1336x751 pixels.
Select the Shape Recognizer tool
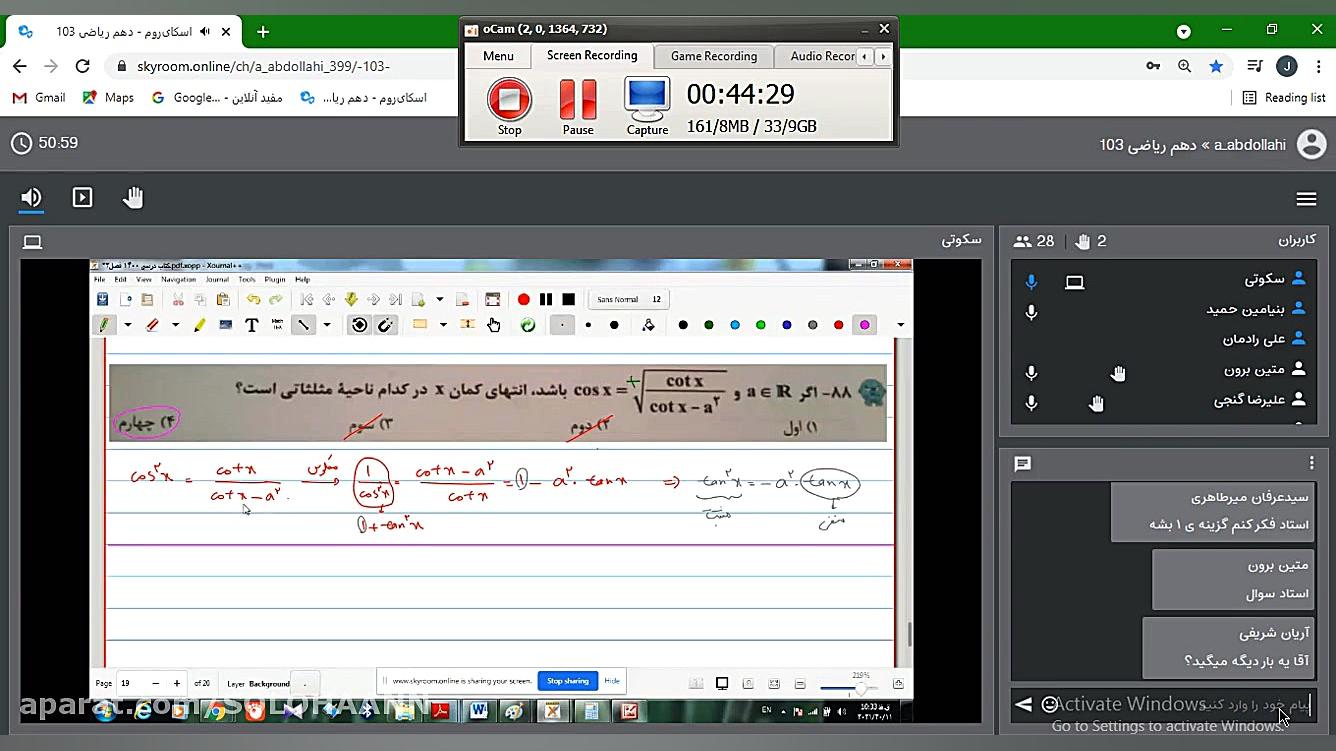click(356, 324)
